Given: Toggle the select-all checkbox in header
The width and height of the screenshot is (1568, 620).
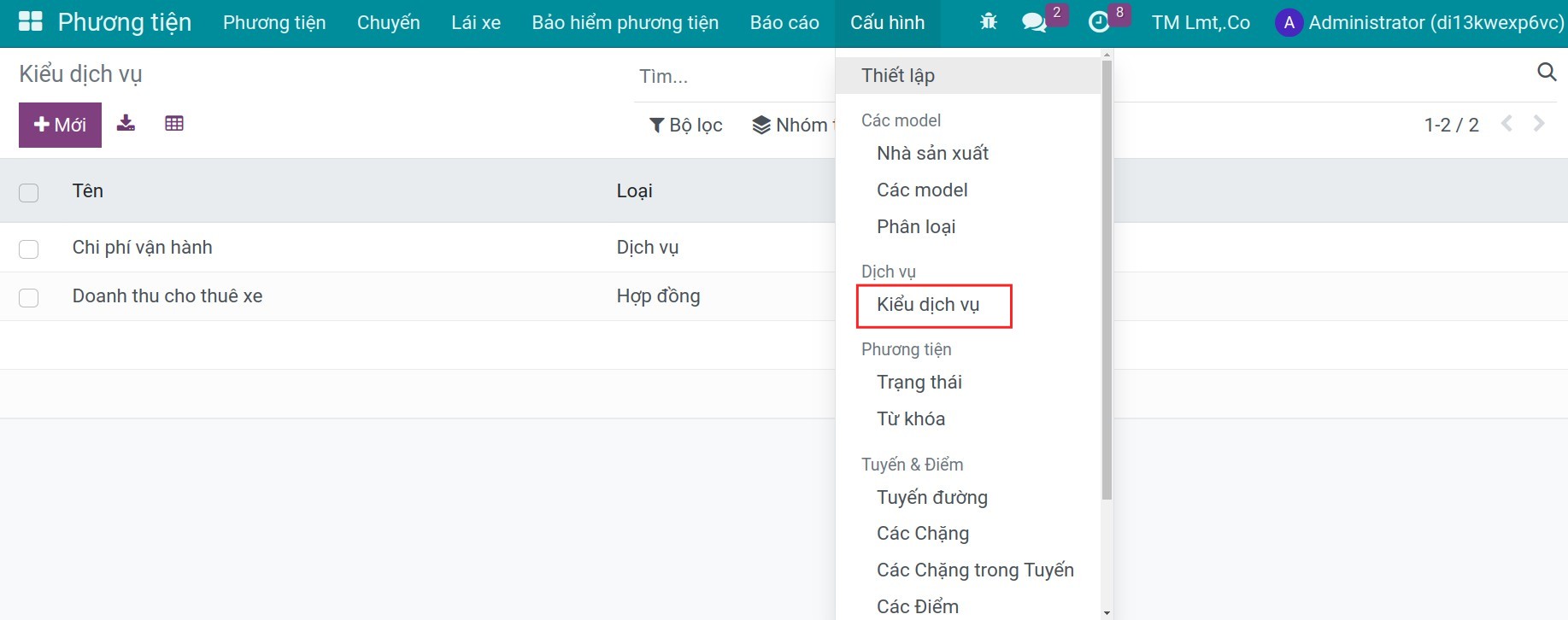Looking at the screenshot, I should 29,192.
